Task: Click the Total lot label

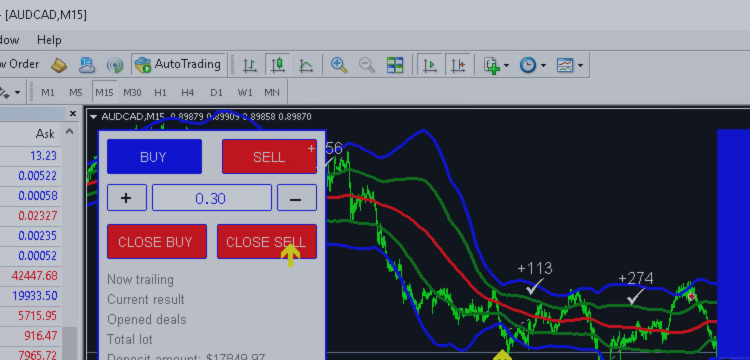Action: click(130, 339)
